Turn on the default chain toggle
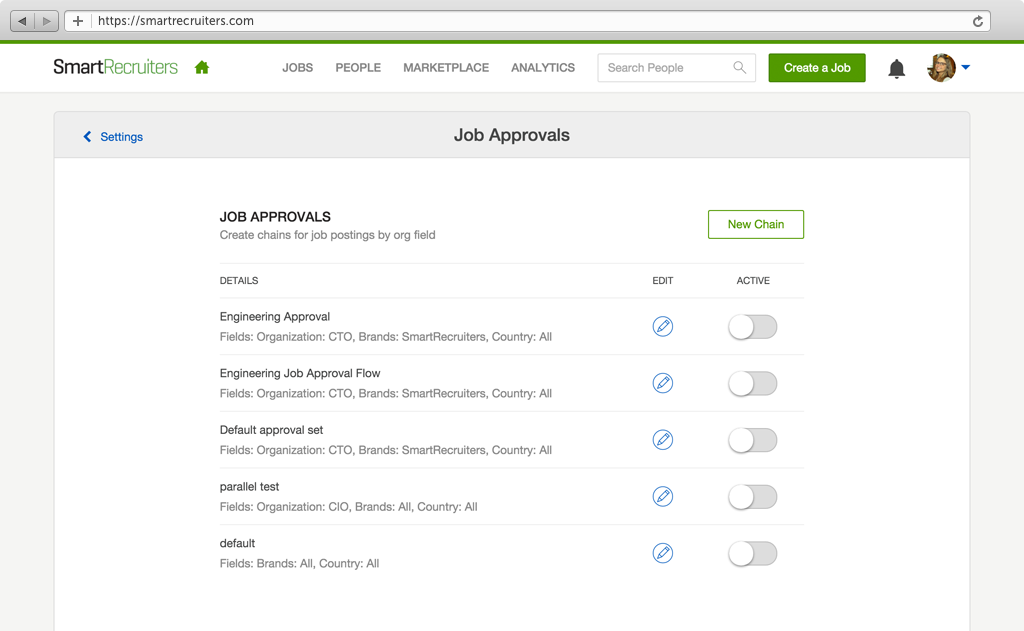The width and height of the screenshot is (1024, 631). click(752, 554)
